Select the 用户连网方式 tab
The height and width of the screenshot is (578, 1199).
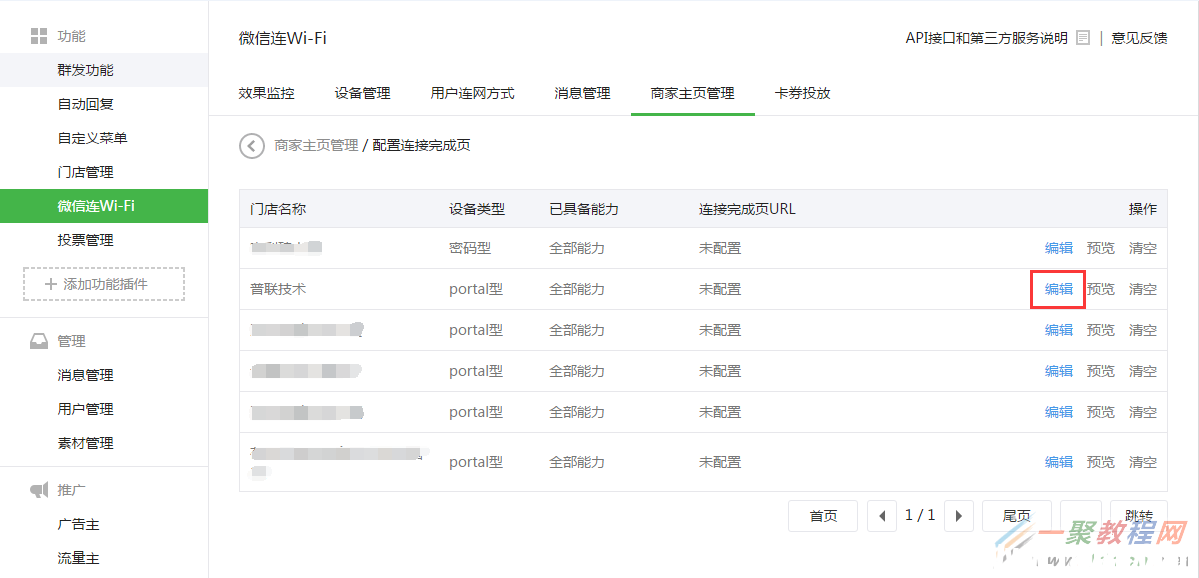[472, 93]
